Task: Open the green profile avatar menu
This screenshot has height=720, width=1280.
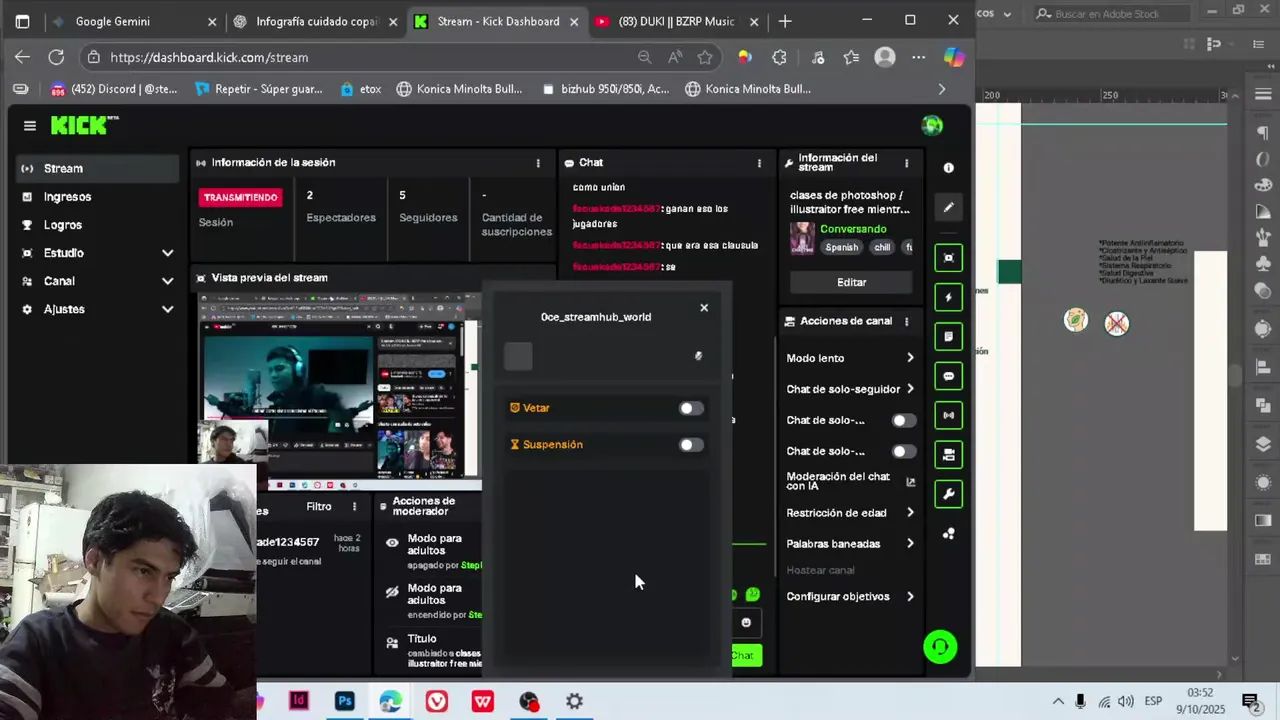Action: click(x=932, y=125)
